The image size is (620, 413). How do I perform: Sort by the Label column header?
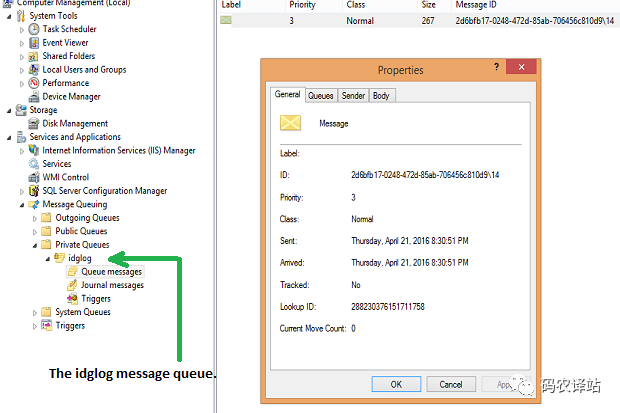click(x=251, y=5)
